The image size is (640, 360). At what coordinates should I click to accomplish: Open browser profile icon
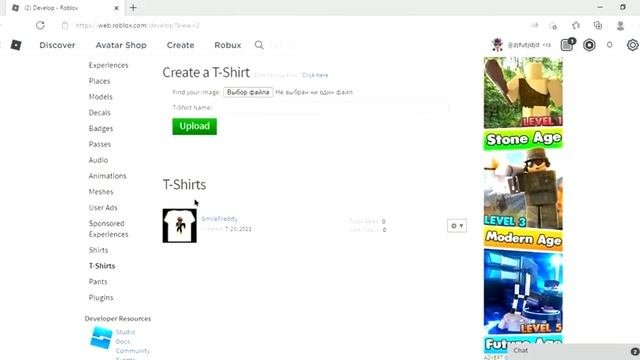point(620,25)
